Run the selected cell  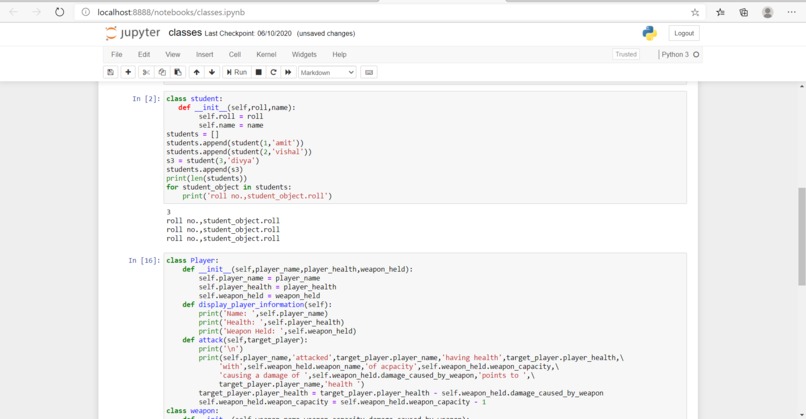pos(236,72)
